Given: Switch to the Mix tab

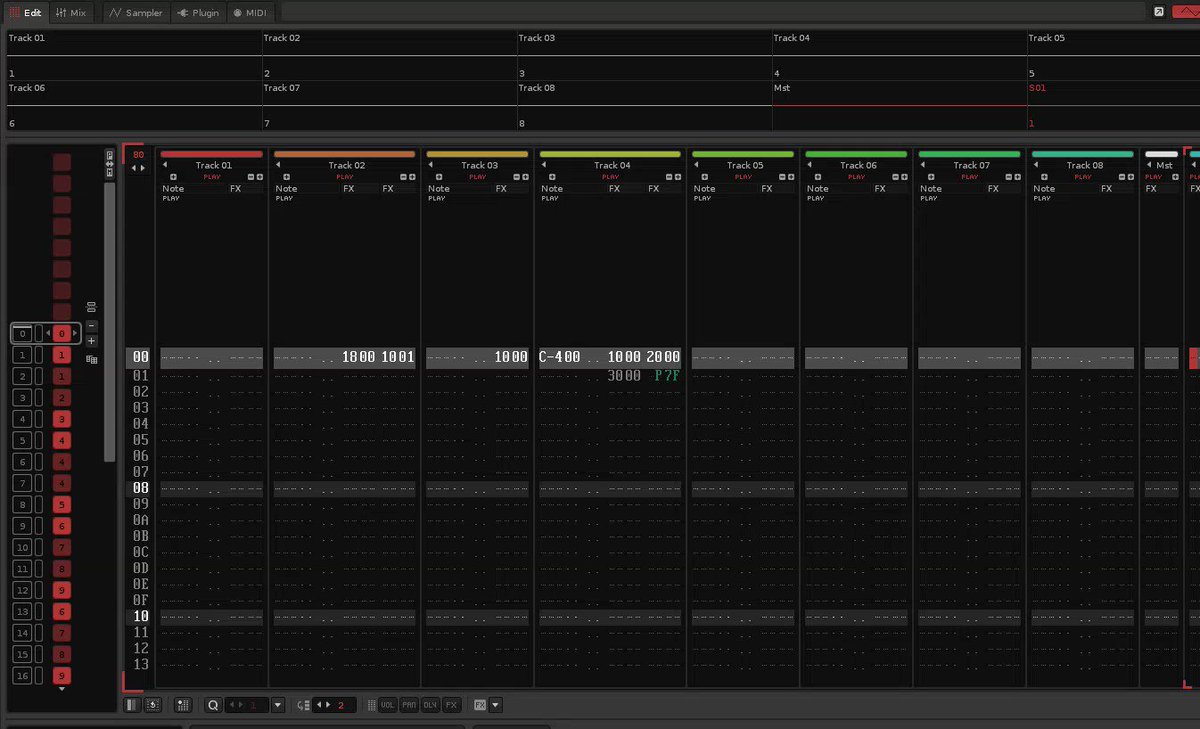Looking at the screenshot, I should [x=70, y=13].
